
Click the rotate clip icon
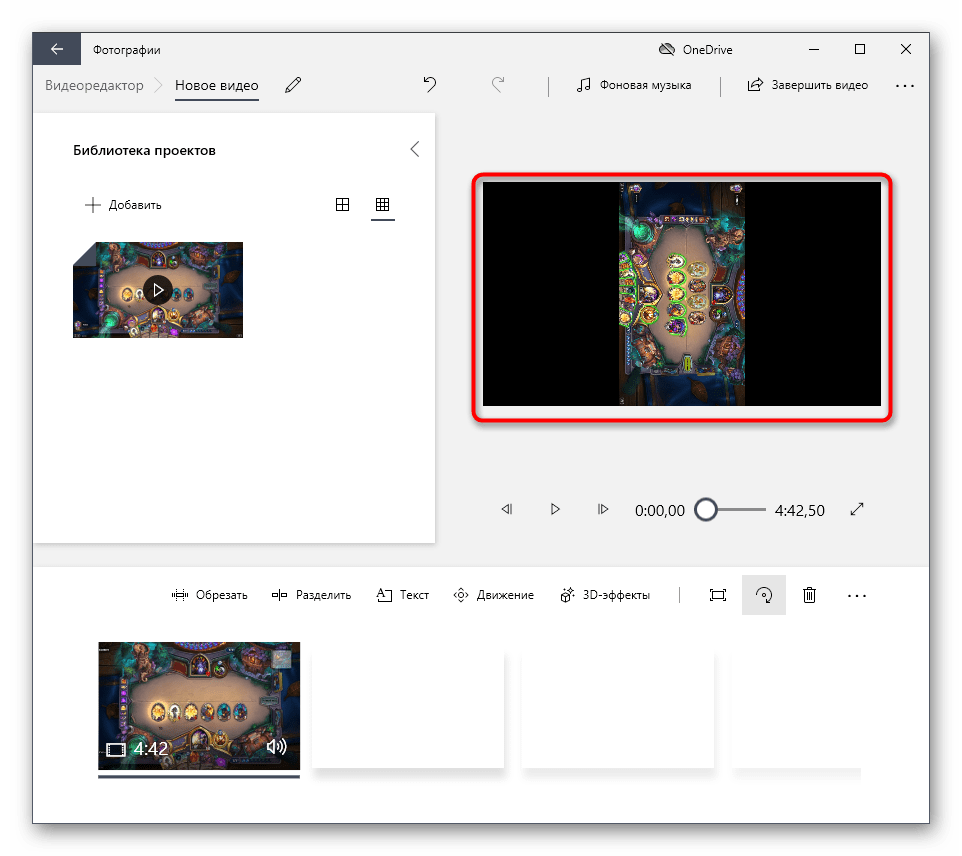coord(763,595)
